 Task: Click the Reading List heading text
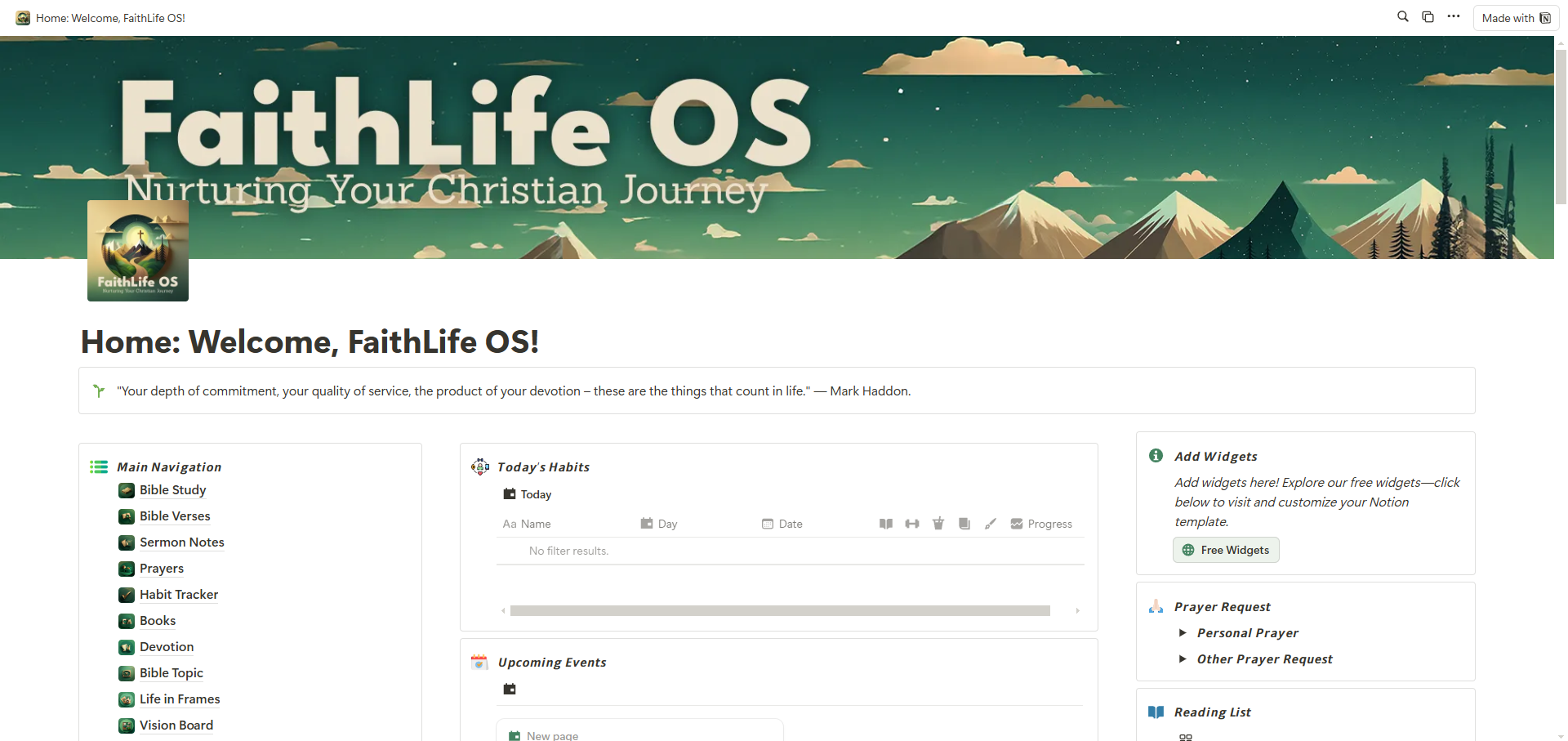click(1212, 712)
